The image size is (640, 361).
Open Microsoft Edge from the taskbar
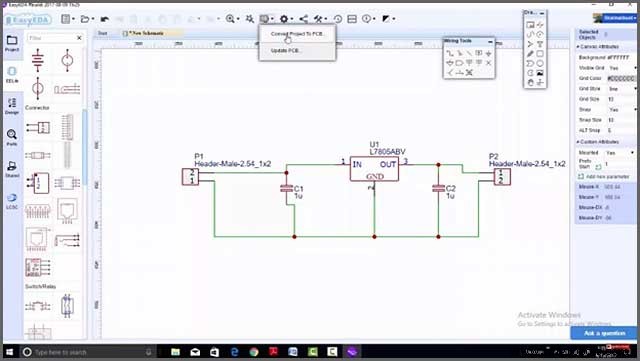click(x=234, y=352)
